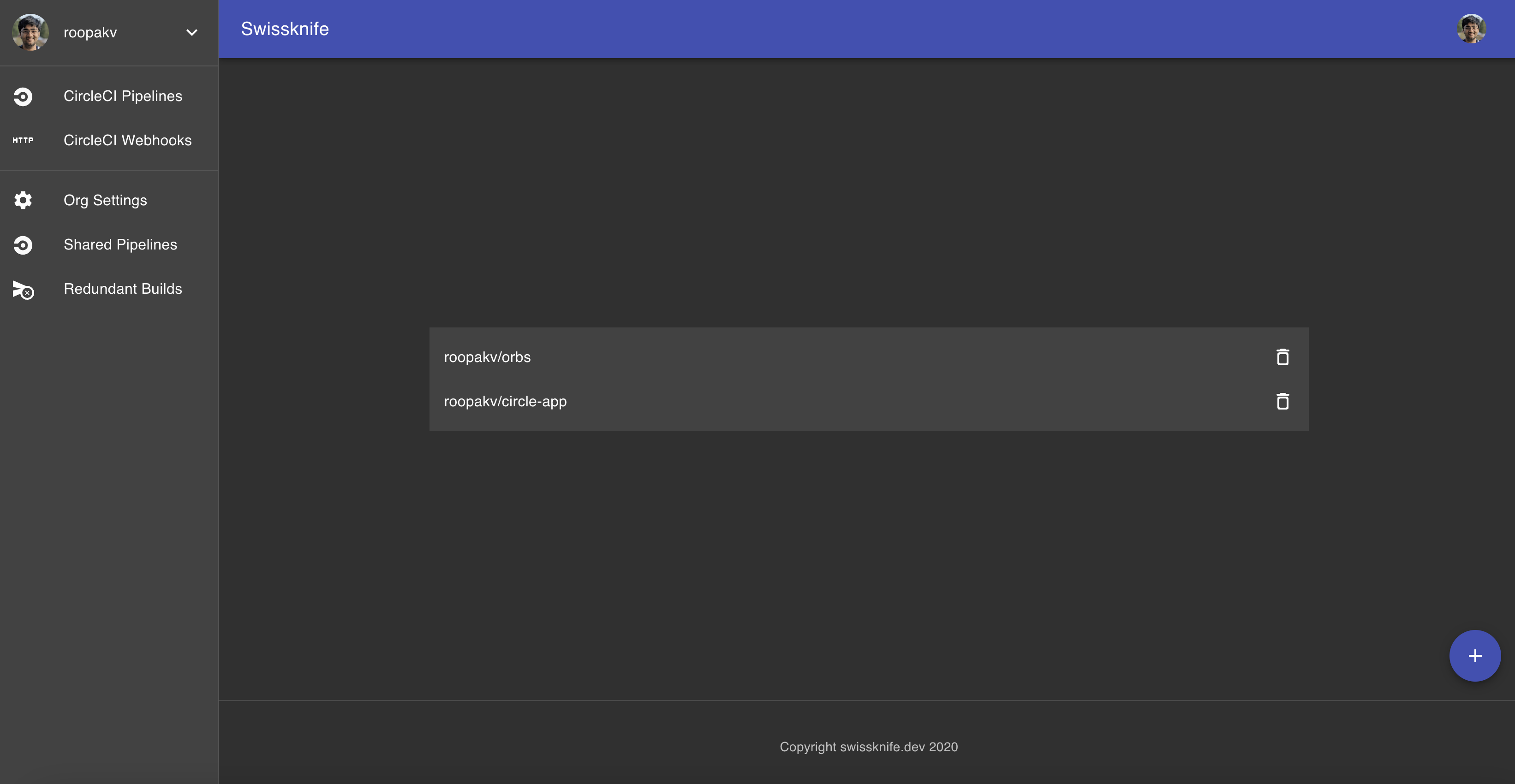Click the sidebar roopakv profile avatar
Image resolution: width=1515 pixels, height=784 pixels.
pyautogui.click(x=30, y=32)
